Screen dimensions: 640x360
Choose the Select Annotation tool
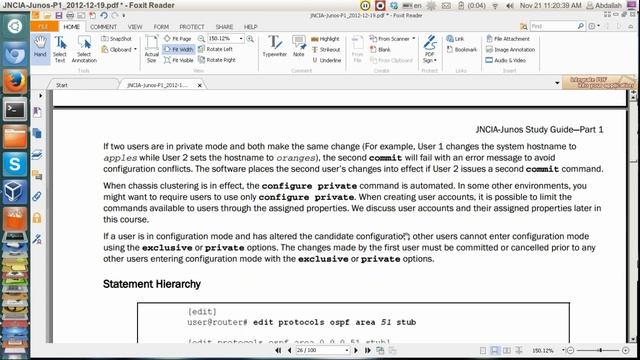coord(84,49)
